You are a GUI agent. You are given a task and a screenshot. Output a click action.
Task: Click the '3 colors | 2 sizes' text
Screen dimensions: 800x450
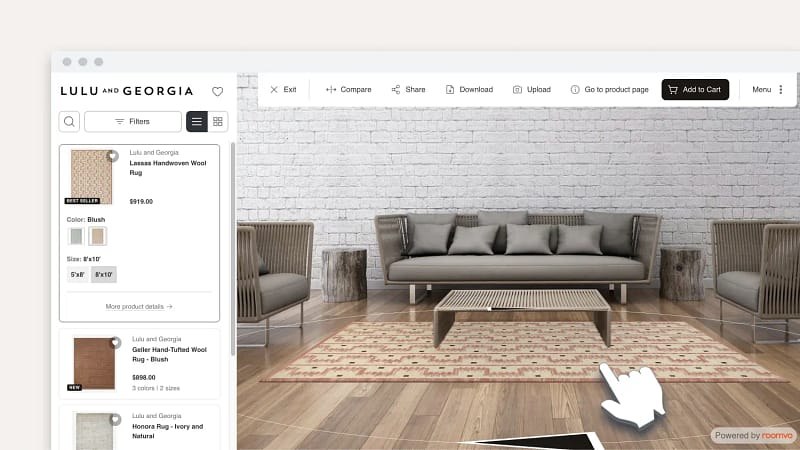pyautogui.click(x=156, y=388)
